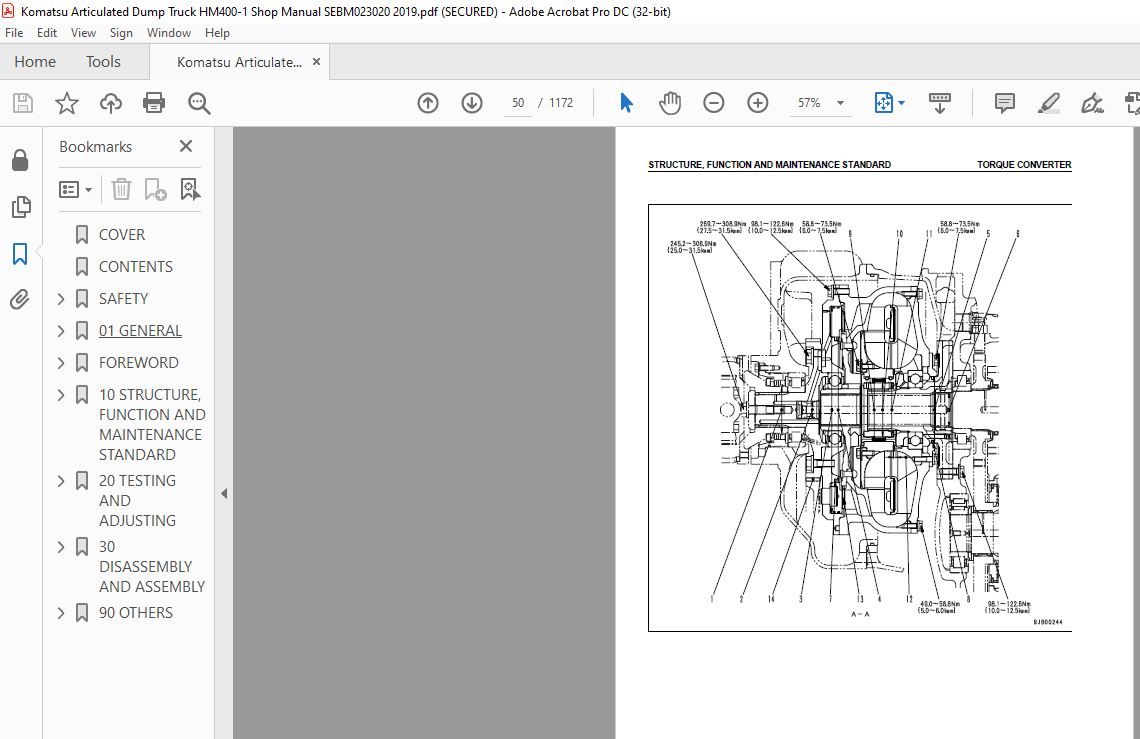Viewport: 1140px width, 739px height.
Task: Open Attachments paperclip panel
Action: coord(20,299)
